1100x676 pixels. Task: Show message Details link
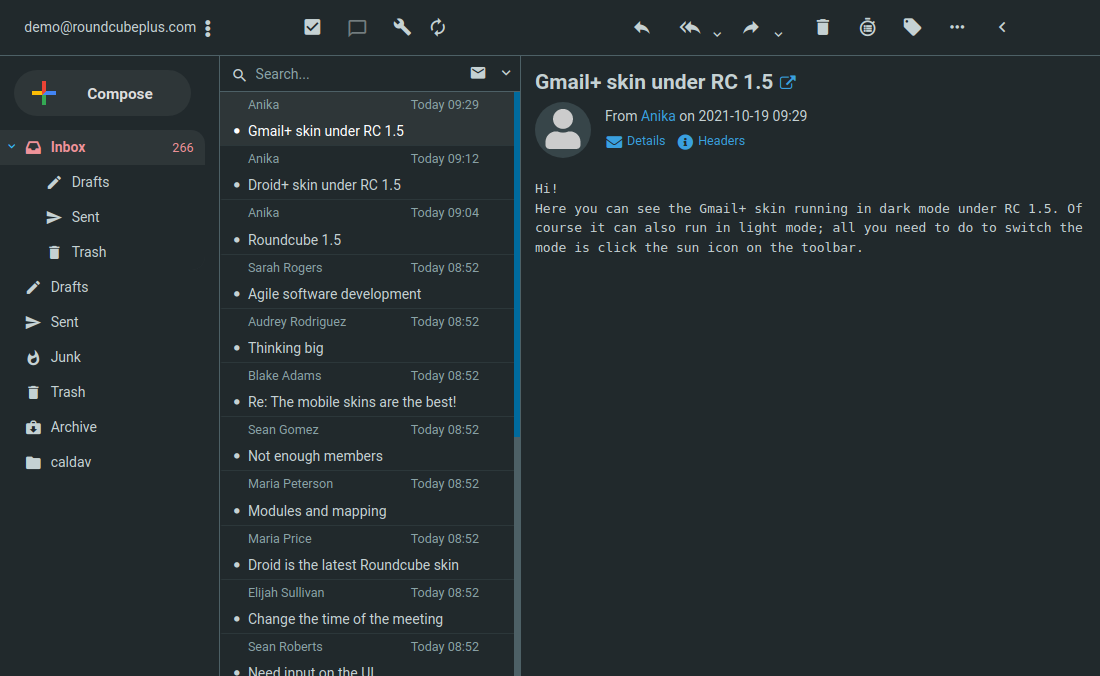pos(636,141)
